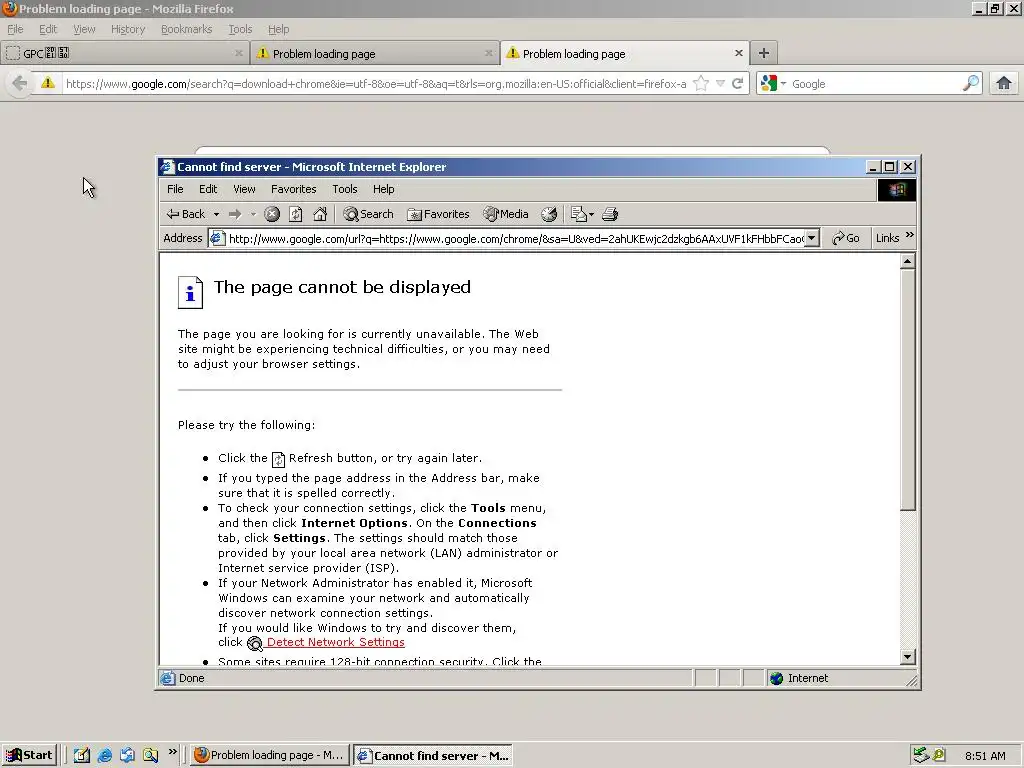The image size is (1024, 768).
Task: Click the Stop icon in Internet Explorer toolbar
Action: [x=272, y=214]
